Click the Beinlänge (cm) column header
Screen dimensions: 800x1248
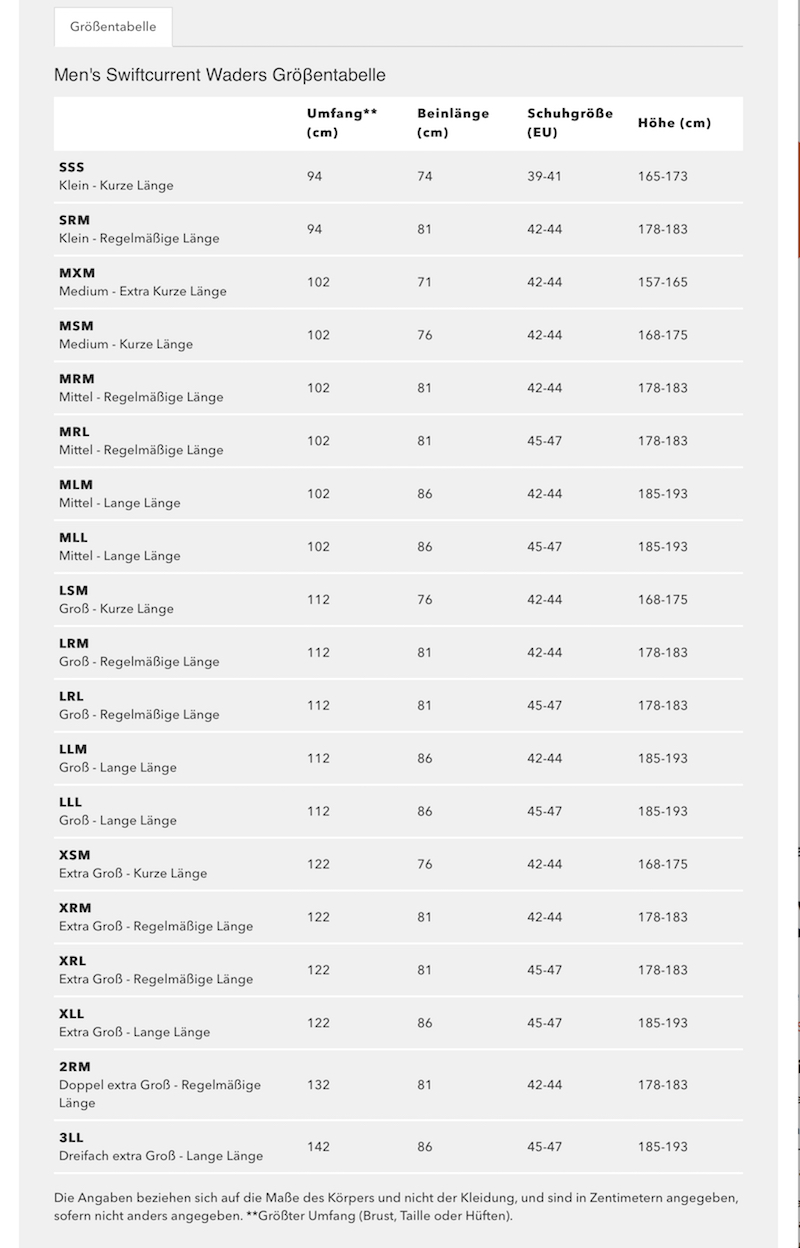[x=452, y=123]
